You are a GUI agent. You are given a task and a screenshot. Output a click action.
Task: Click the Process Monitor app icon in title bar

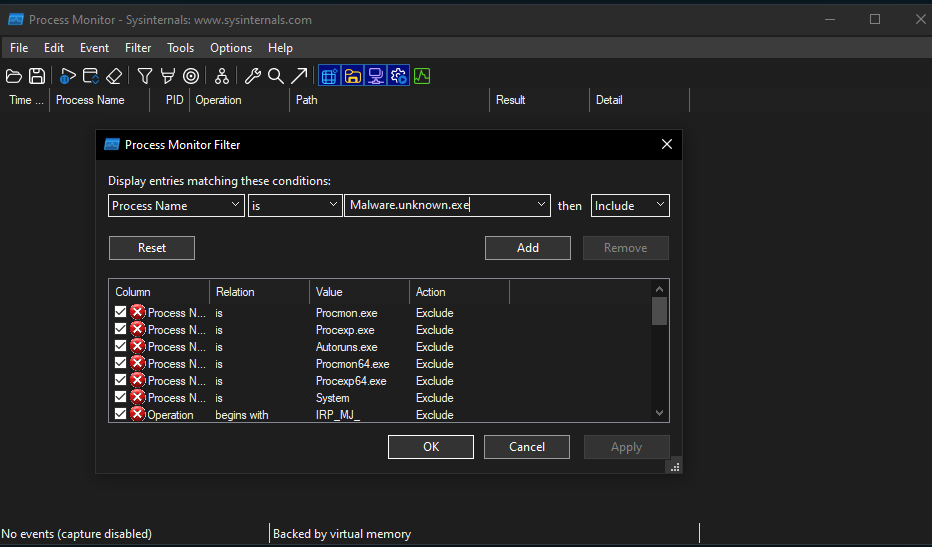point(15,20)
